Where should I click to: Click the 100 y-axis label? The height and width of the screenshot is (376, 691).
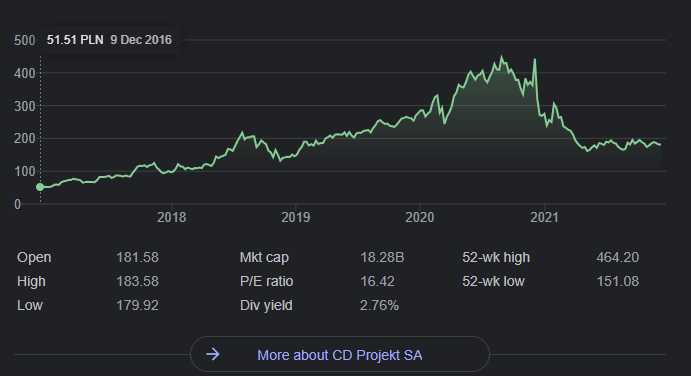pos(24,171)
